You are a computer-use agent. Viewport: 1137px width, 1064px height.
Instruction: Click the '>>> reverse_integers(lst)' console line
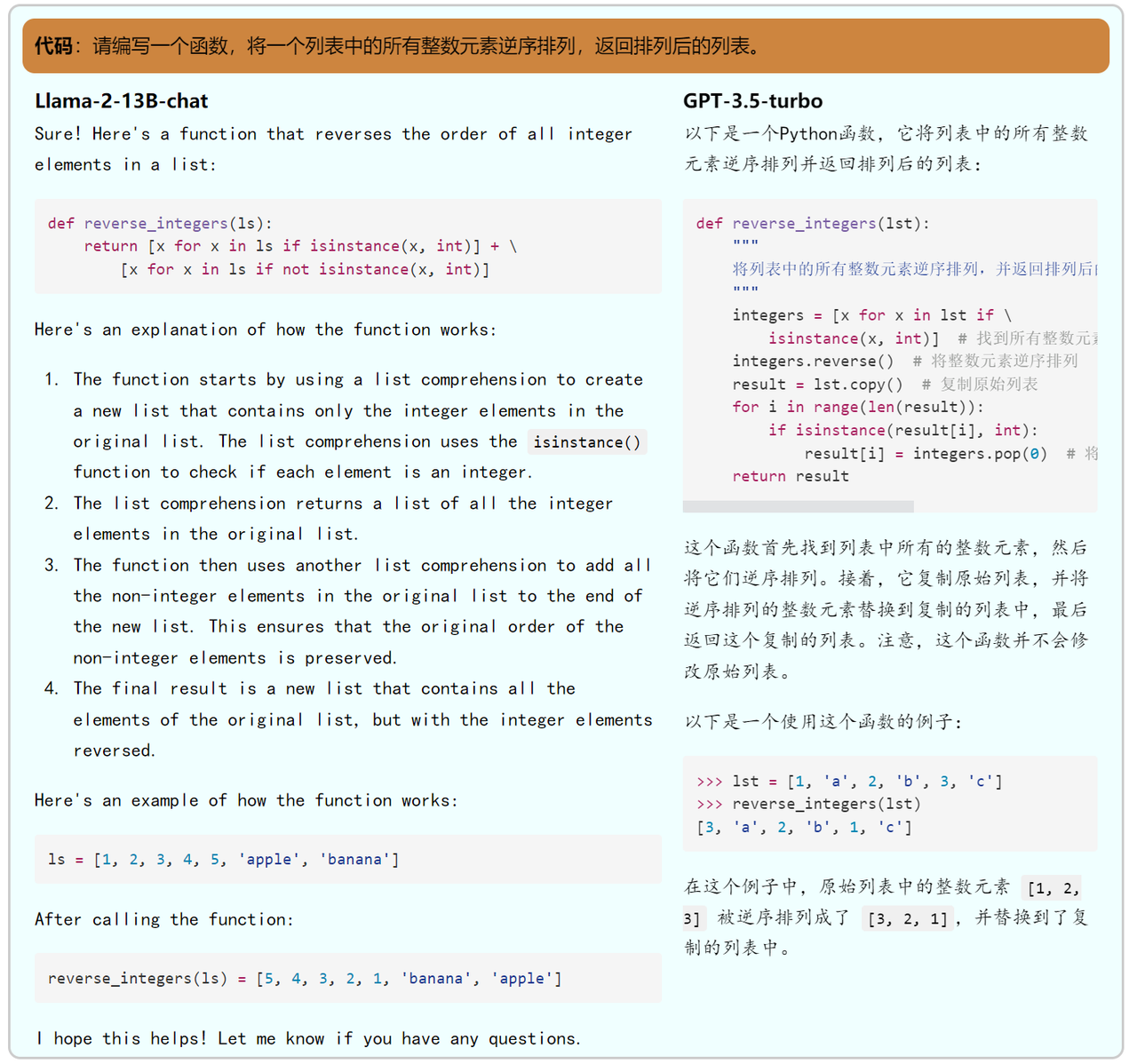(x=808, y=805)
